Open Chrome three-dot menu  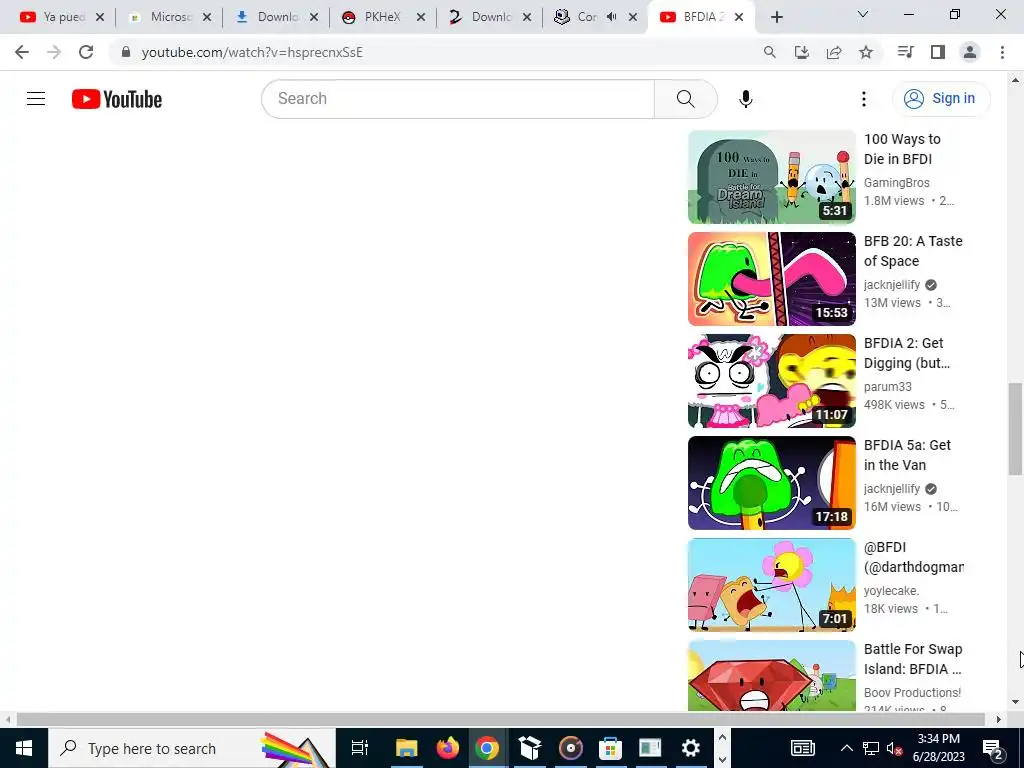click(1002, 52)
